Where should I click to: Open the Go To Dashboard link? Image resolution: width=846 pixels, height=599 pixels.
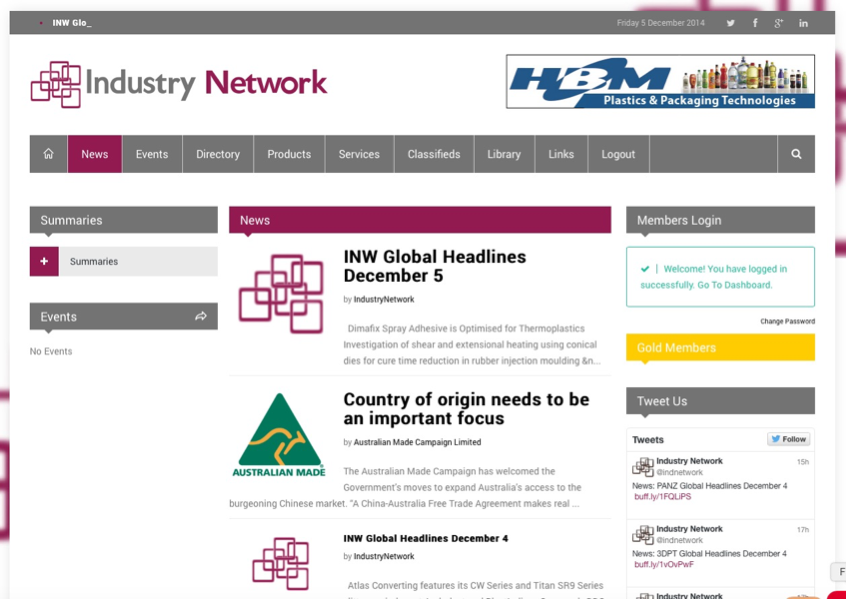[x=742, y=285]
